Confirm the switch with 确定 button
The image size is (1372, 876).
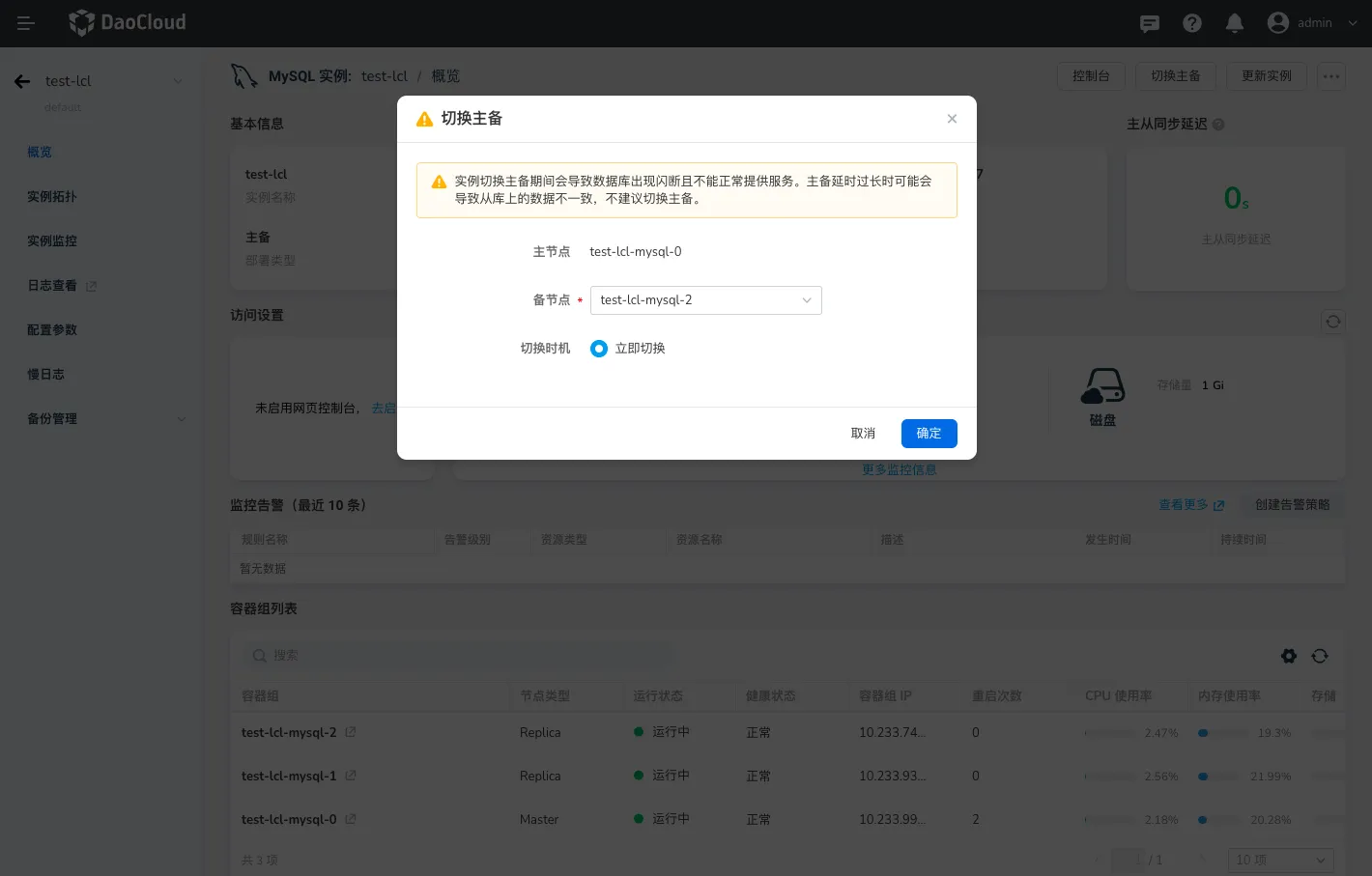coord(929,434)
